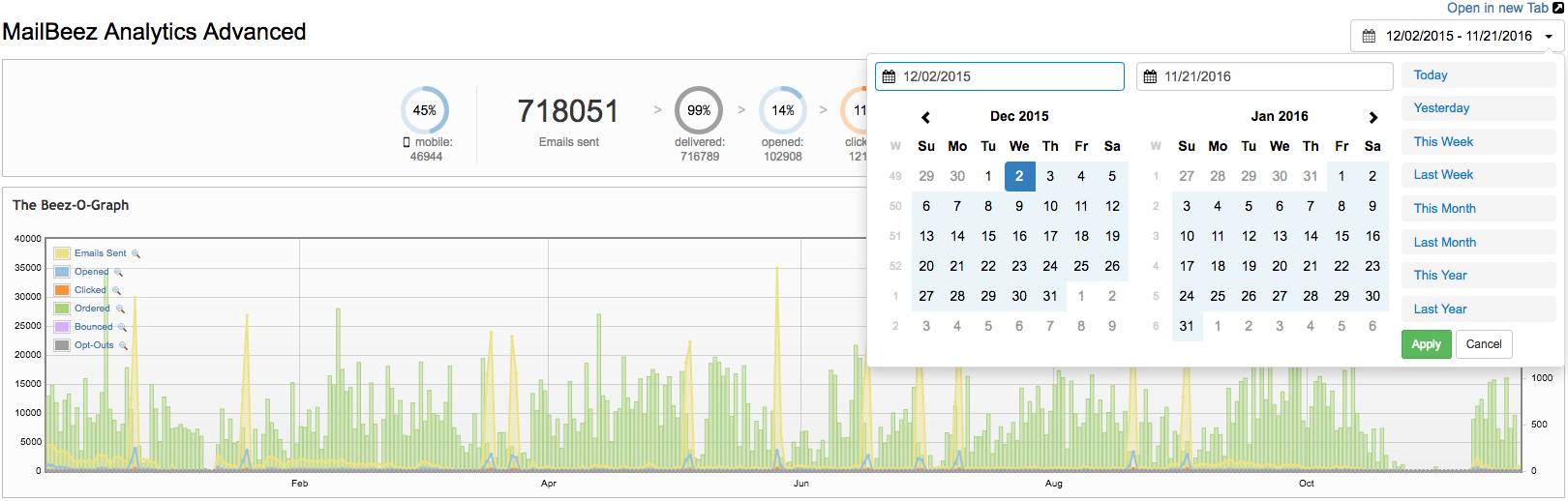Viewport: 1568px width, 501px height.
Task: Select the Last Week preset range
Action: tap(1478, 175)
